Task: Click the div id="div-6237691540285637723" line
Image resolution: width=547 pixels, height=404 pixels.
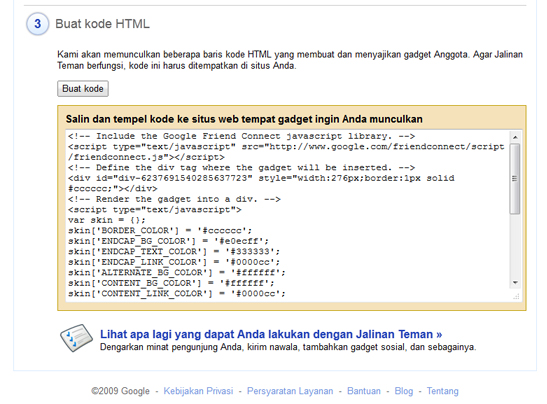Action: click(x=261, y=178)
